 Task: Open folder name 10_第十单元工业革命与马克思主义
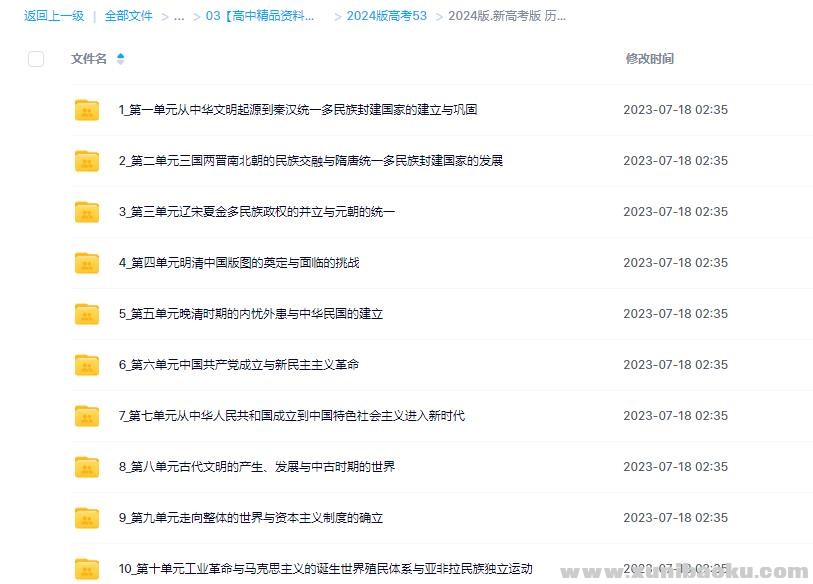325,569
